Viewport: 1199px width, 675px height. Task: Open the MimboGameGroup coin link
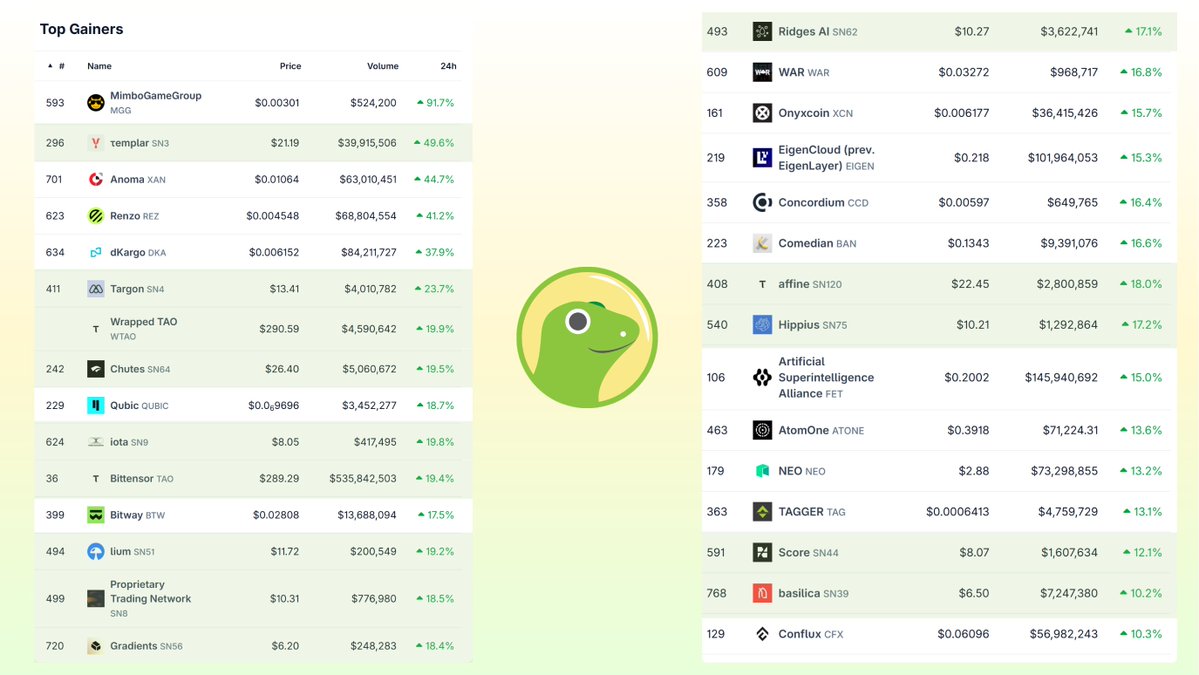[x=155, y=102]
